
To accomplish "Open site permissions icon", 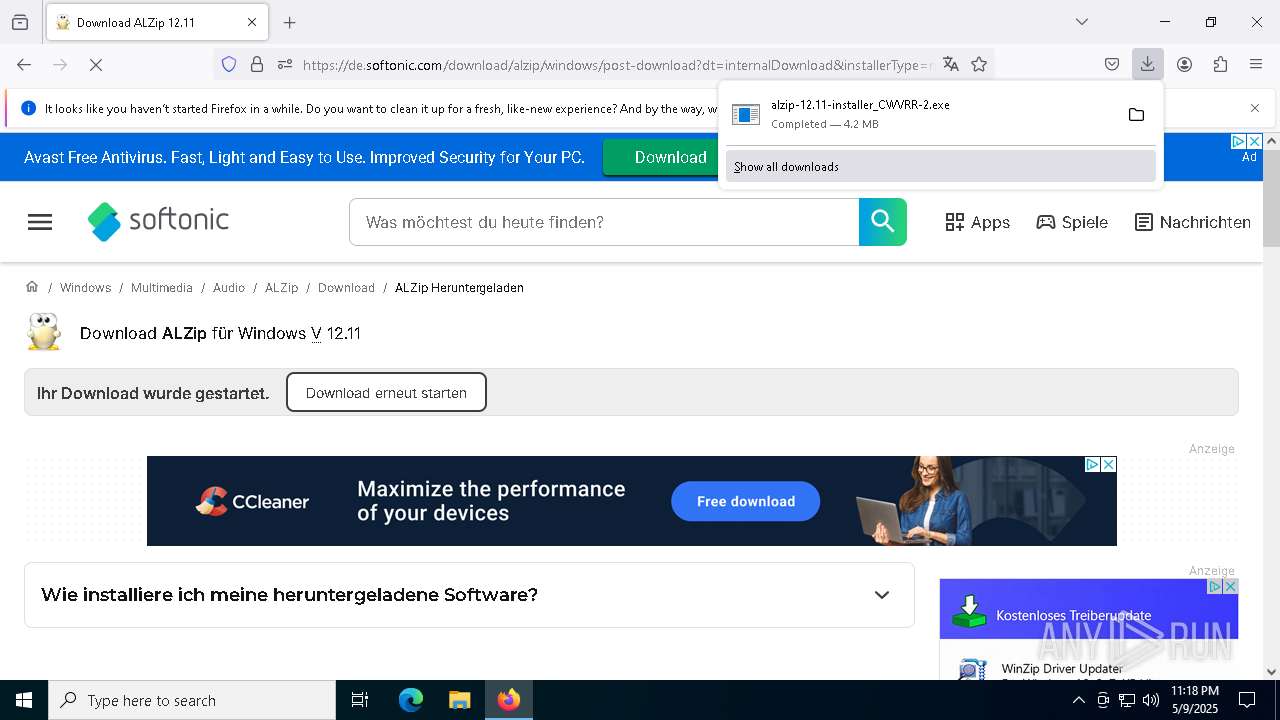I will (284, 65).
